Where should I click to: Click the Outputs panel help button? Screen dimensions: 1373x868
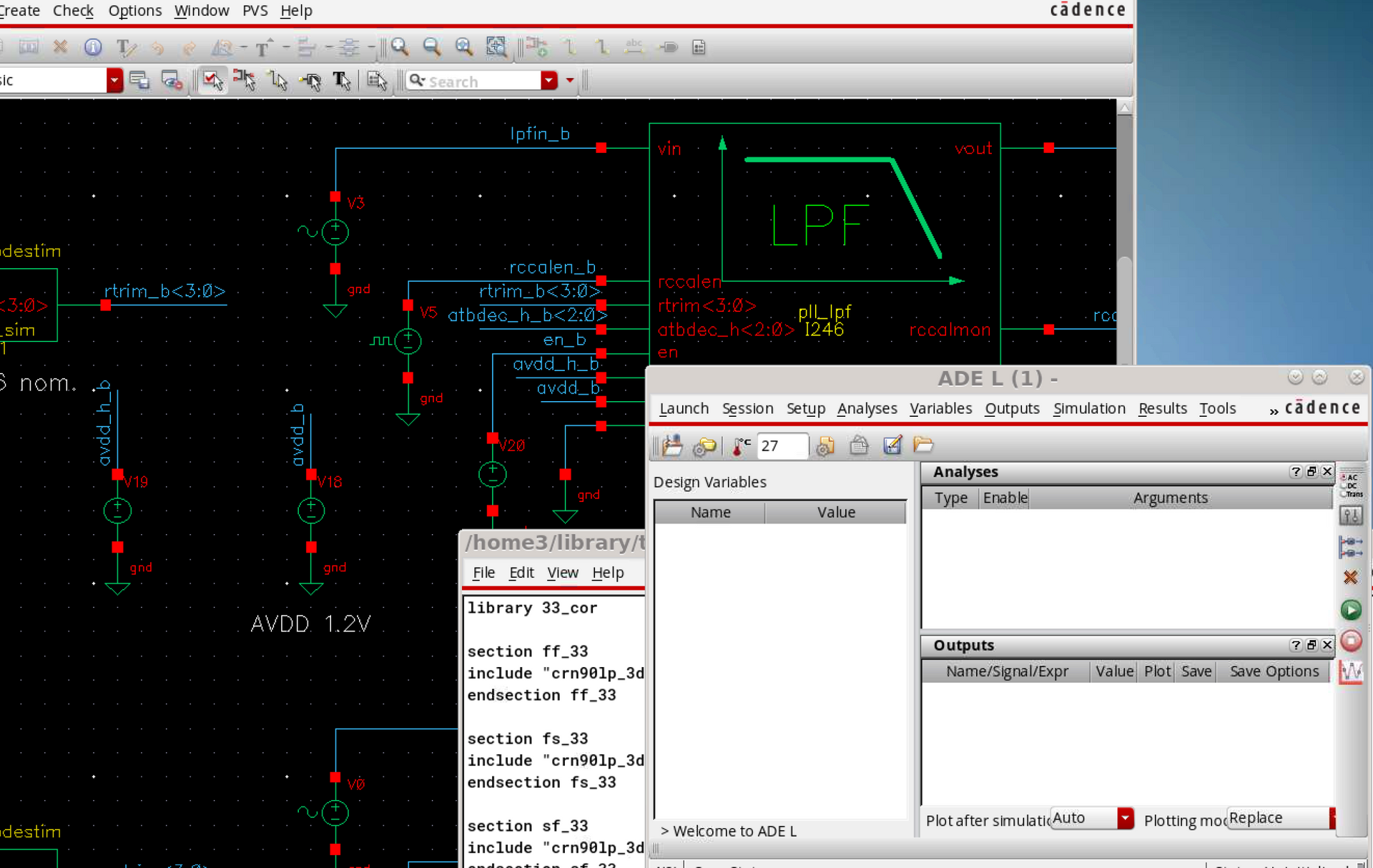pyautogui.click(x=1295, y=645)
